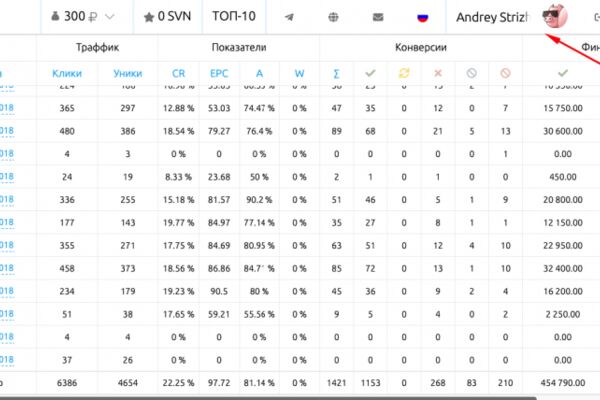The image size is (600, 400).
Task: Click the pig avatar with sunglasses
Action: tap(555, 16)
